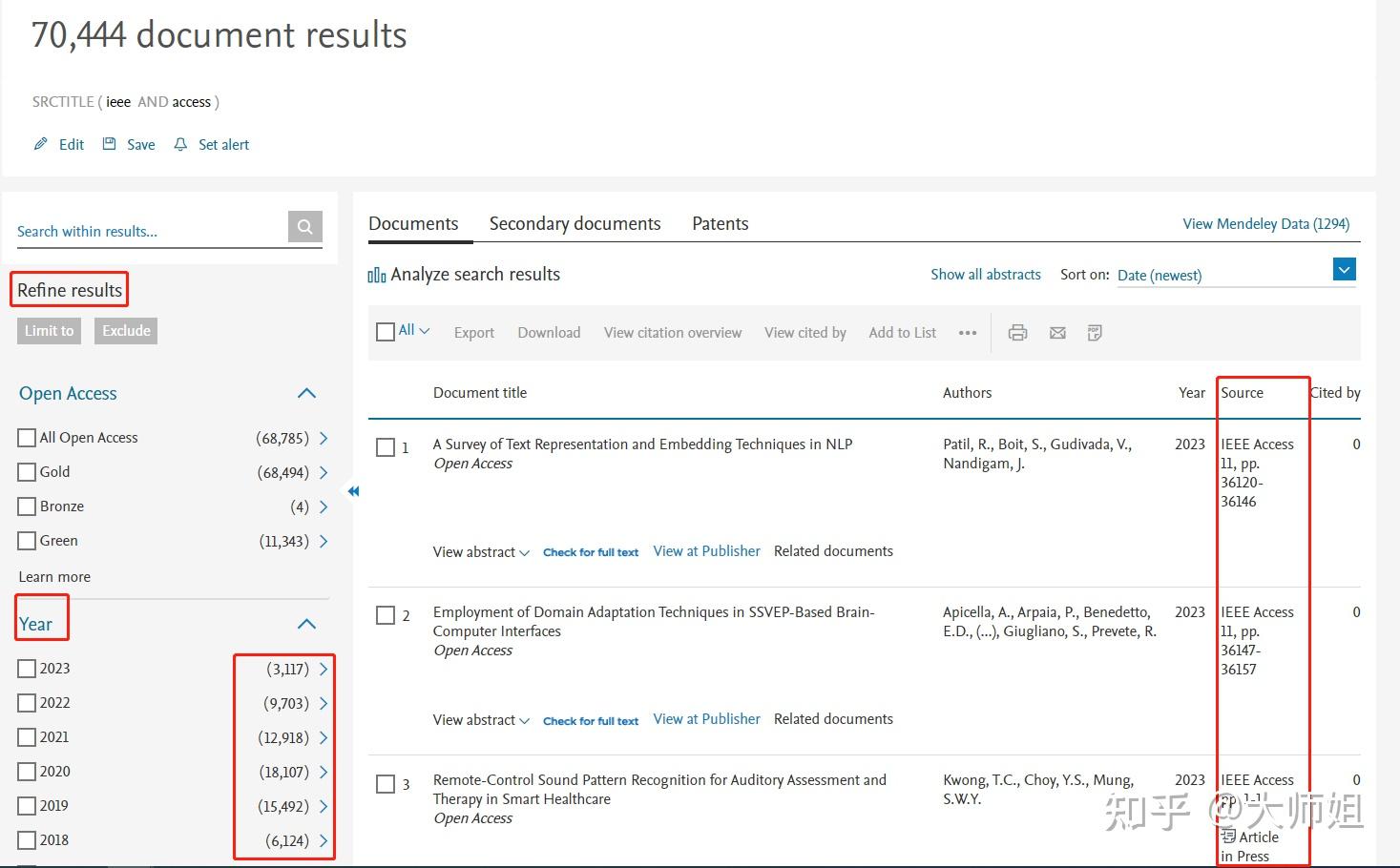Tick the 2023 year filter checkbox
1400x868 pixels.
(x=27, y=669)
